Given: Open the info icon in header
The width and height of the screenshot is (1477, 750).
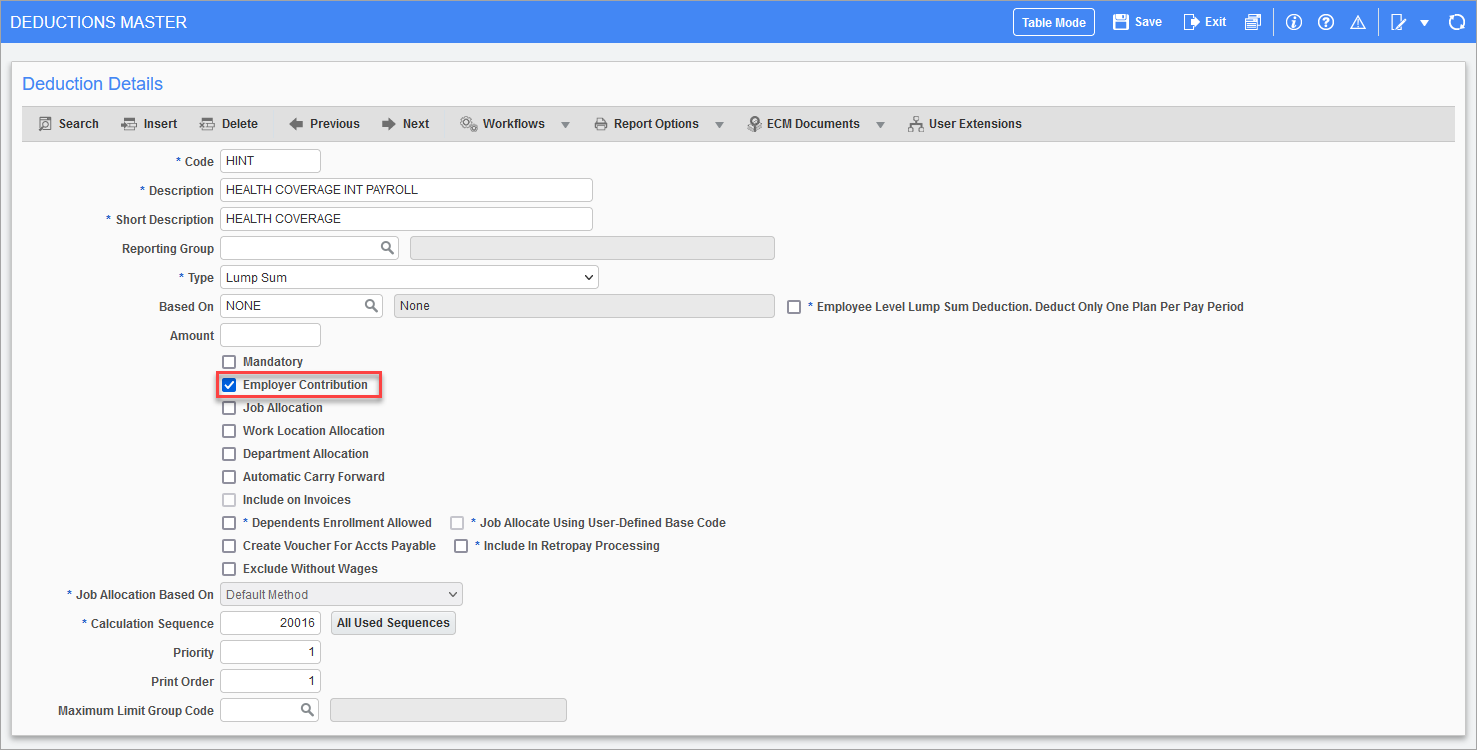Looking at the screenshot, I should pos(1294,22).
